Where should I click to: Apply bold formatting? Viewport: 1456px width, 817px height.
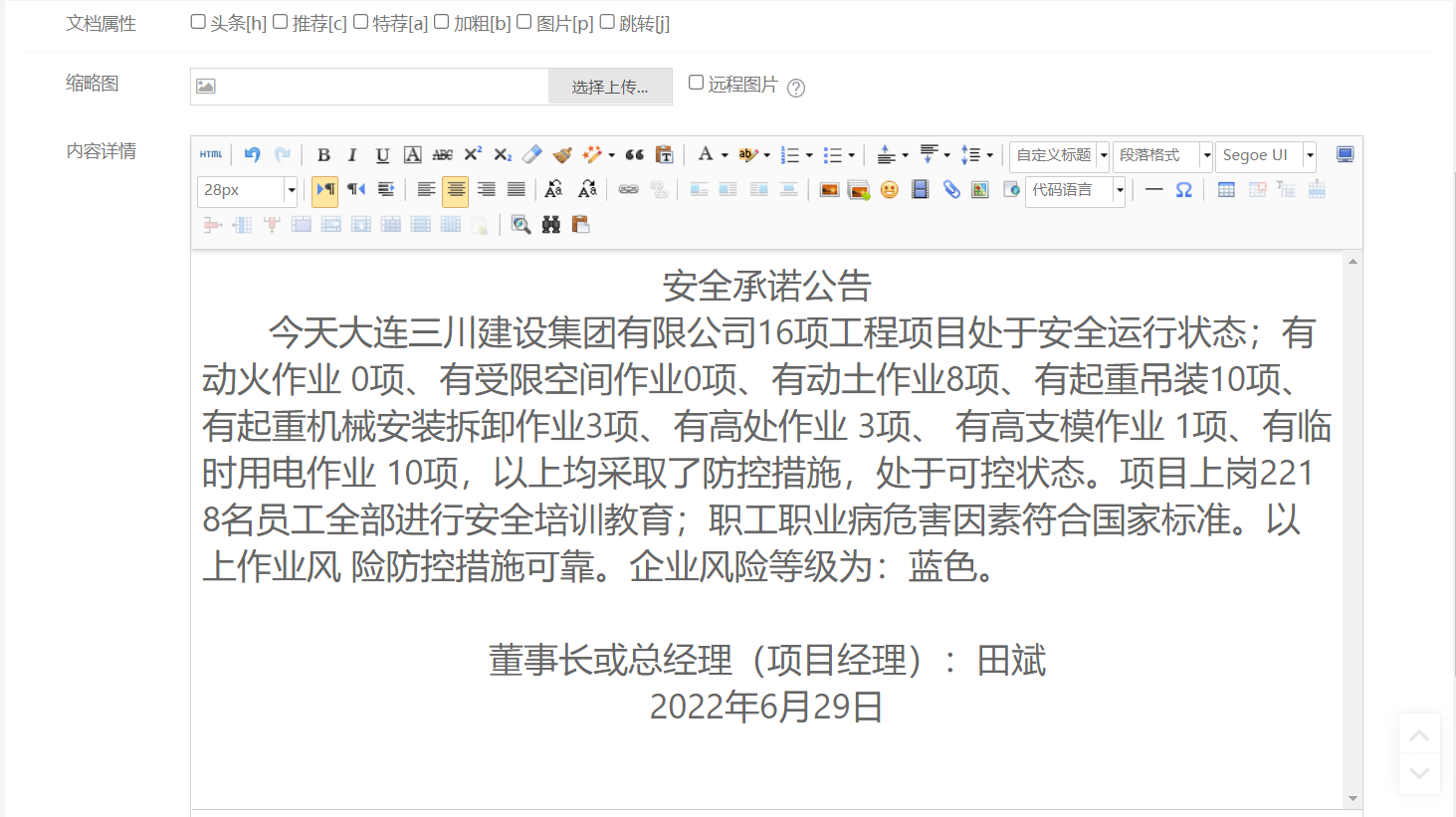point(323,155)
